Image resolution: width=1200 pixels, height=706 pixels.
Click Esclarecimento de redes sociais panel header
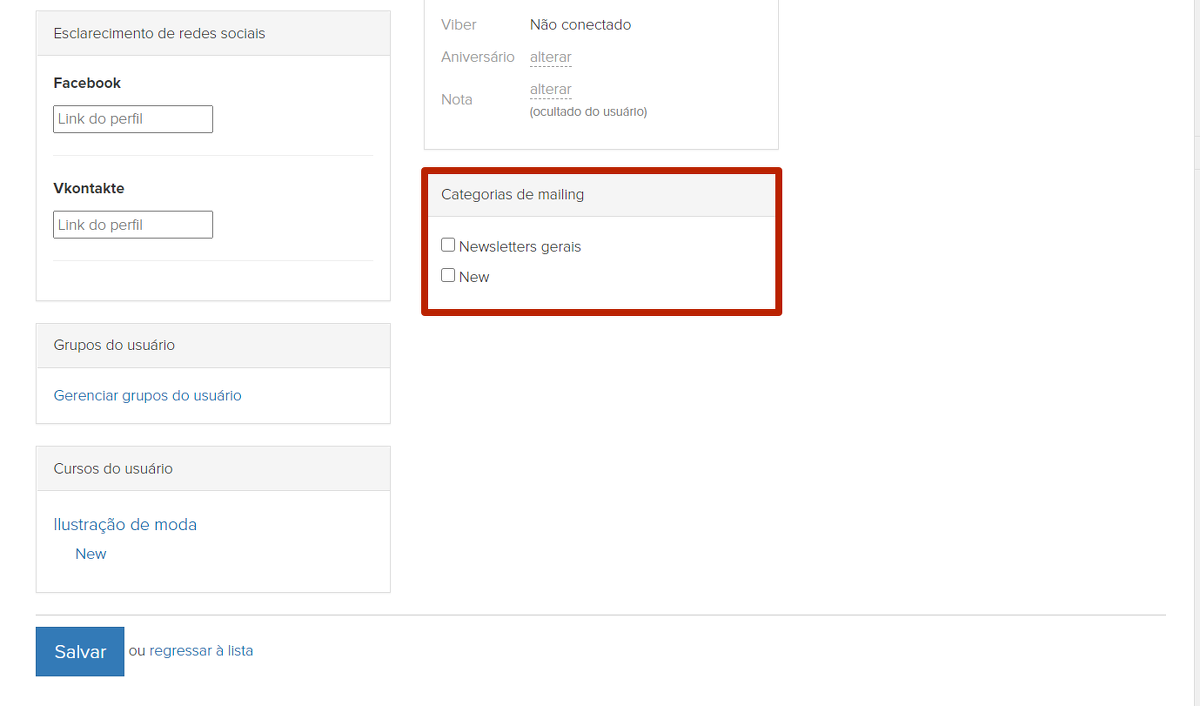click(x=159, y=33)
